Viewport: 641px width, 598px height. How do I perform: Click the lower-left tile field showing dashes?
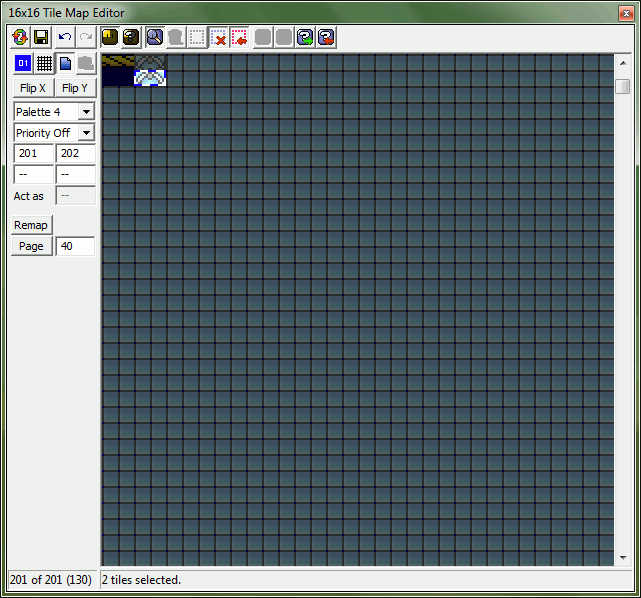pos(34,175)
